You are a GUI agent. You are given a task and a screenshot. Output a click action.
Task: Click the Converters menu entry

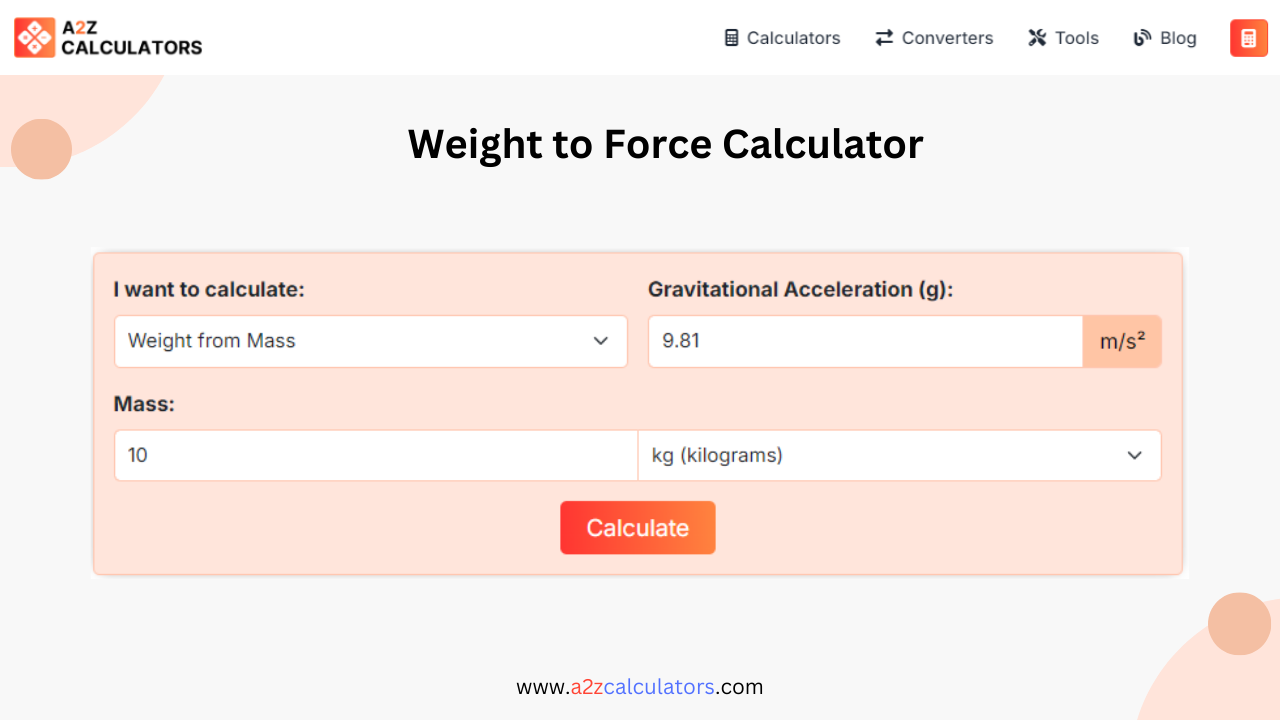pyautogui.click(x=933, y=37)
